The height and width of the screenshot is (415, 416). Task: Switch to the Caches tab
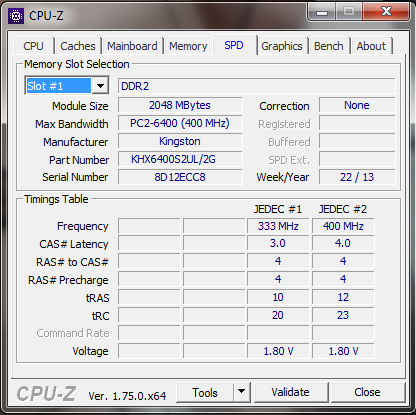pyautogui.click(x=78, y=46)
